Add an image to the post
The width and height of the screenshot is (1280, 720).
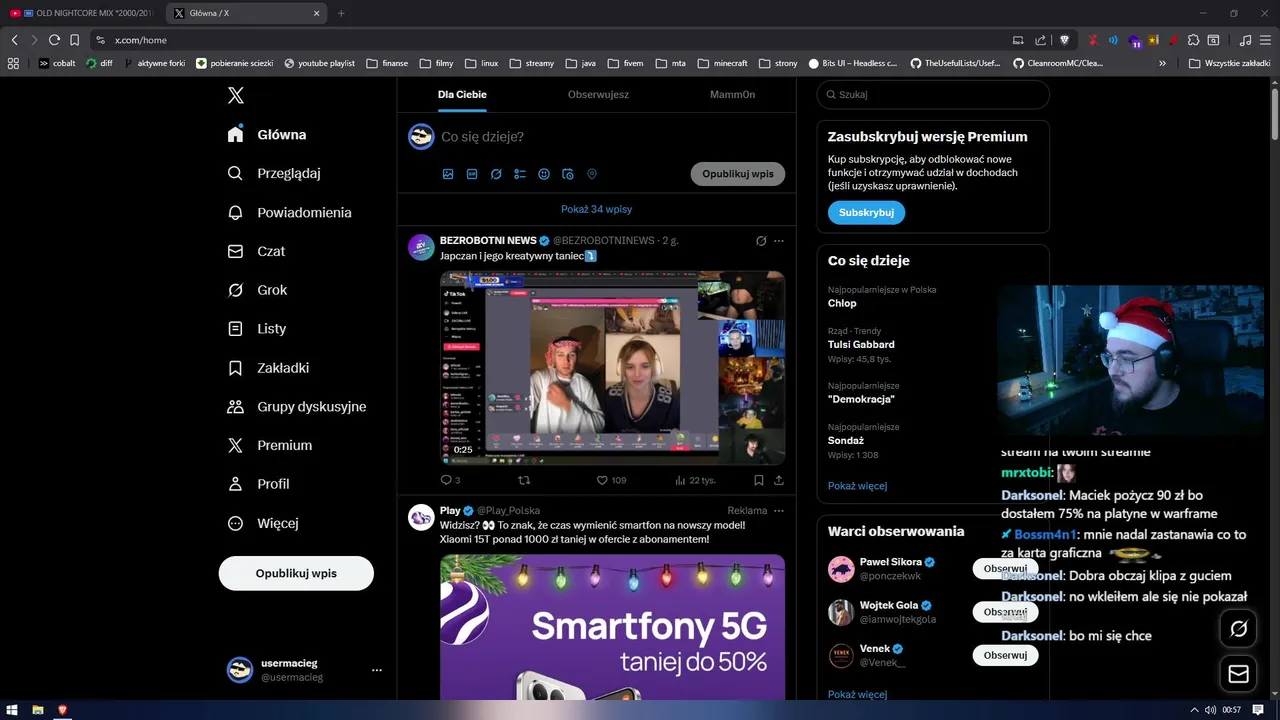448,174
